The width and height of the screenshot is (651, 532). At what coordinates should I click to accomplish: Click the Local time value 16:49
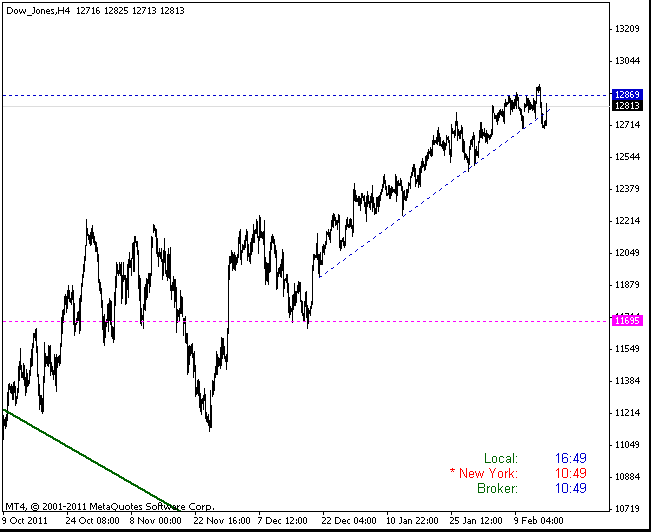(571, 458)
